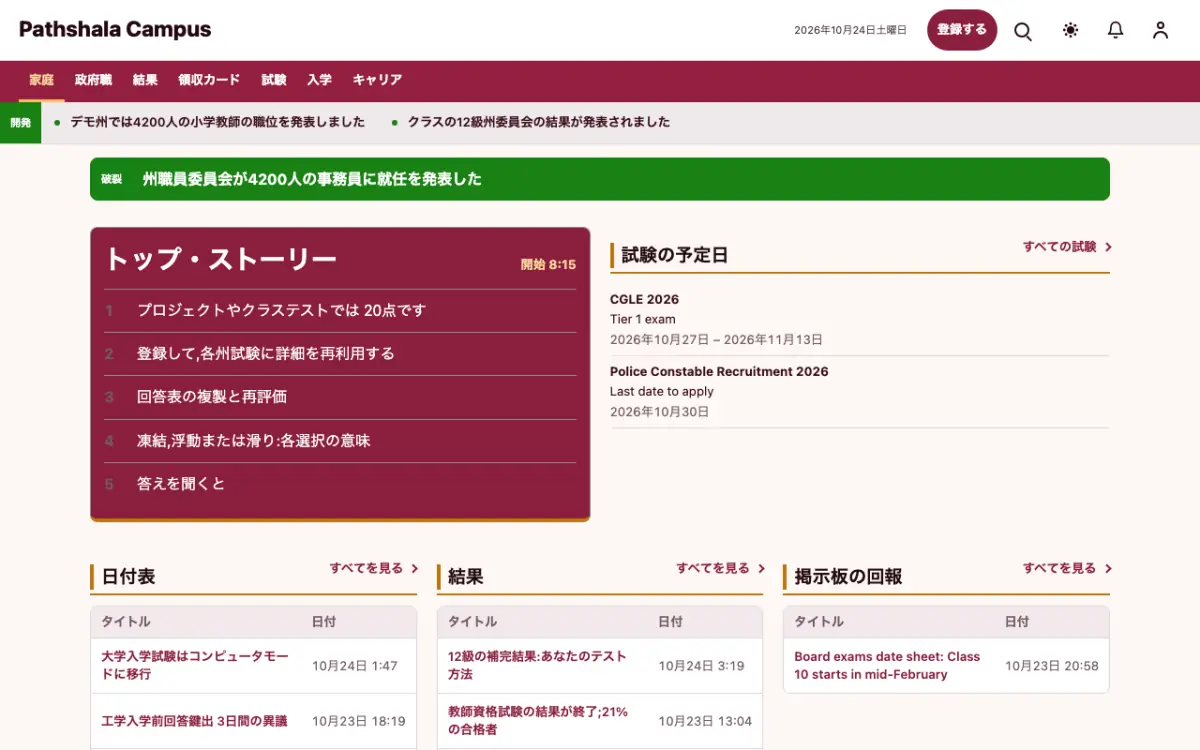Viewport: 1200px width, 750px height.
Task: Click the 10月24日 1:47 date cell
Action: click(x=354, y=666)
